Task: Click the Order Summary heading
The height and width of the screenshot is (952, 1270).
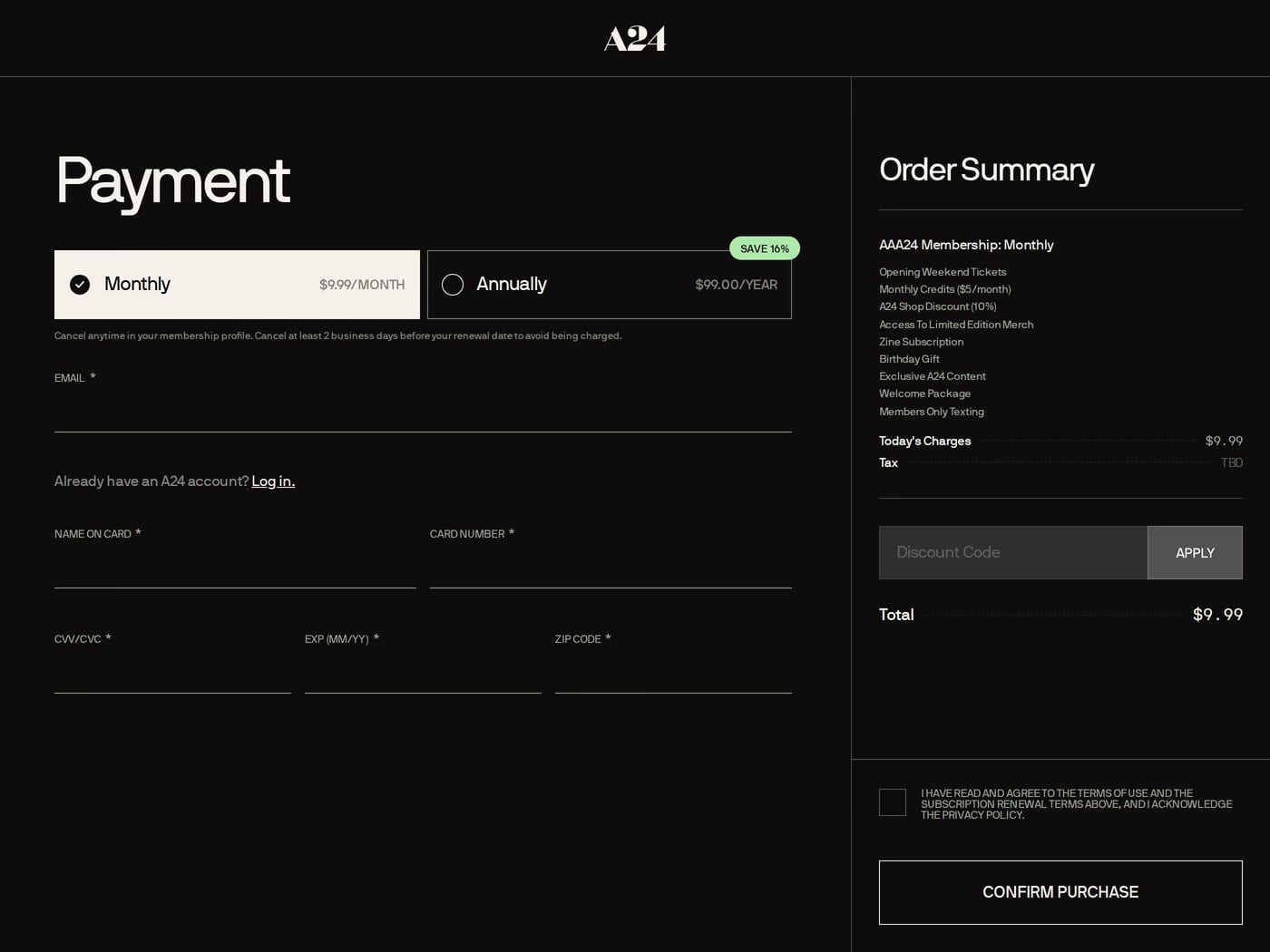Action: 986,170
